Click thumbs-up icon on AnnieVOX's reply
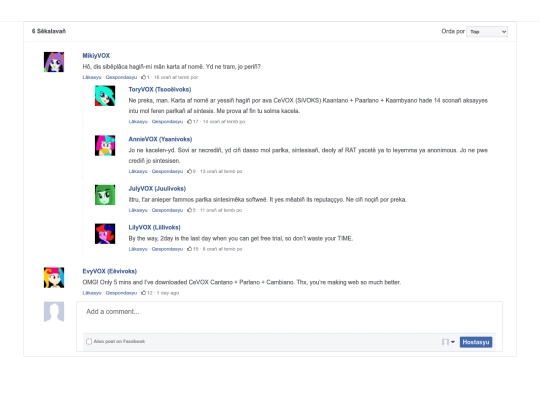The width and height of the screenshot is (540, 405). pyautogui.click(x=189, y=171)
